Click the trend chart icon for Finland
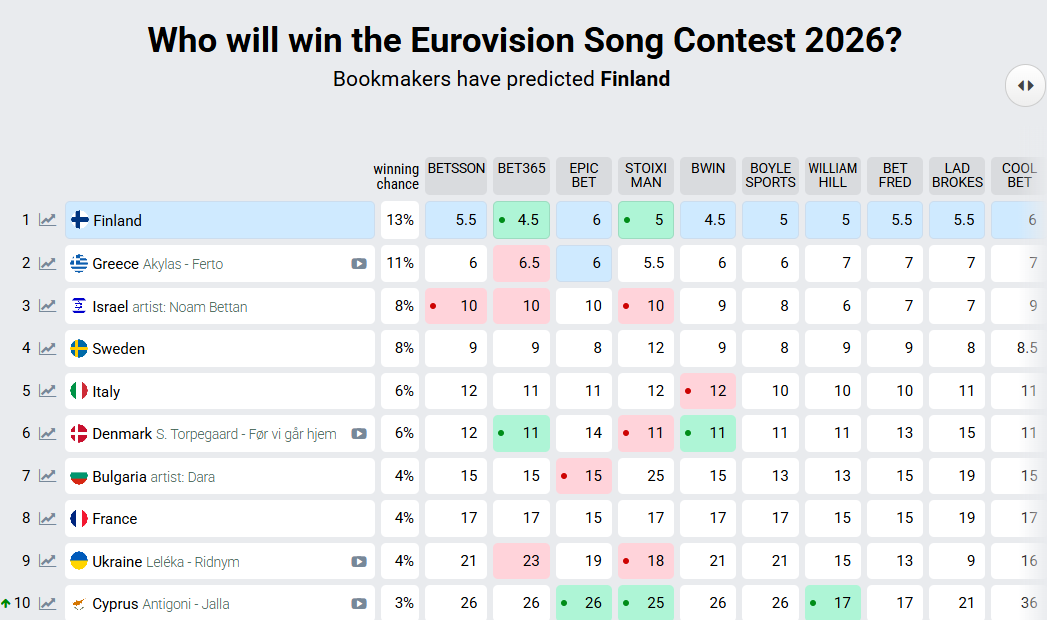Viewport: 1047px width, 620px height. coord(47,220)
